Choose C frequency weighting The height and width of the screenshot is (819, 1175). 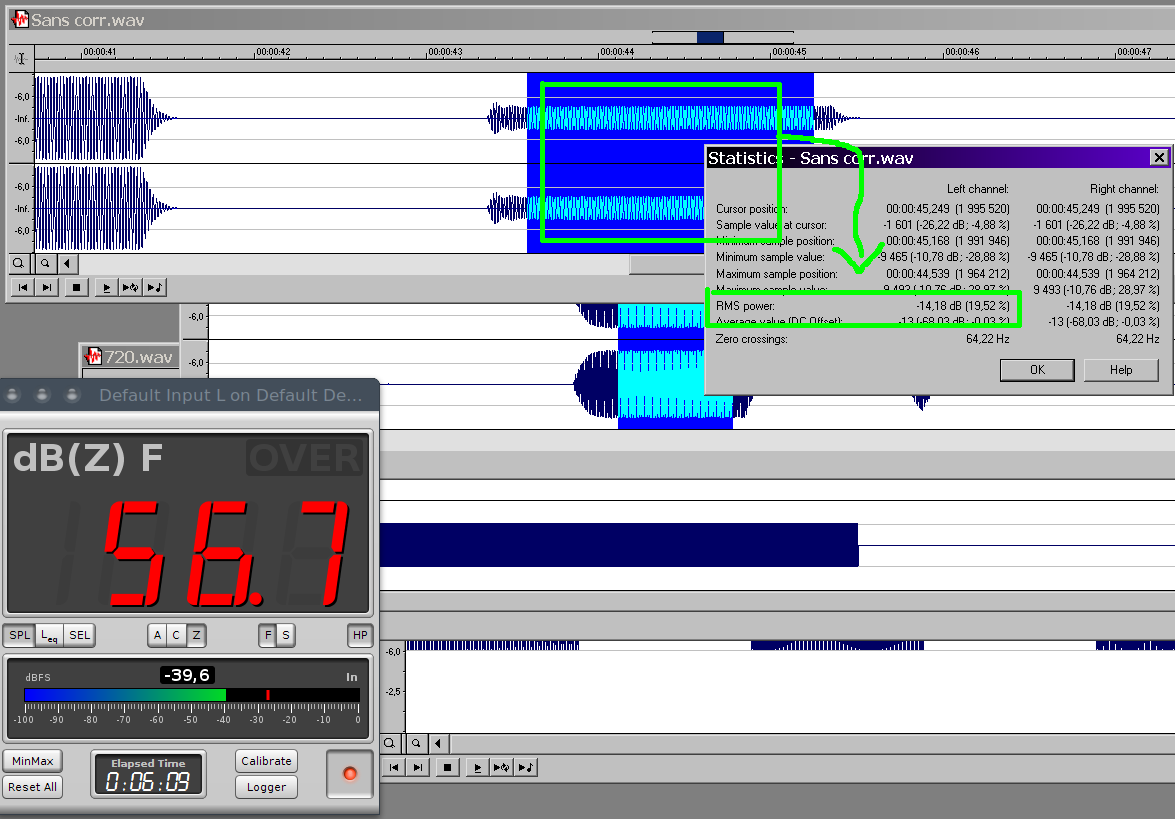(x=176, y=635)
